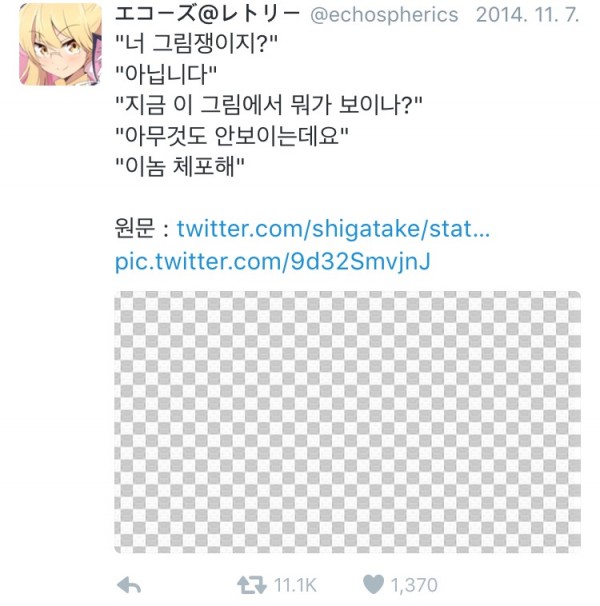
Task: Like the tweet with the heart icon
Action: tap(373, 584)
